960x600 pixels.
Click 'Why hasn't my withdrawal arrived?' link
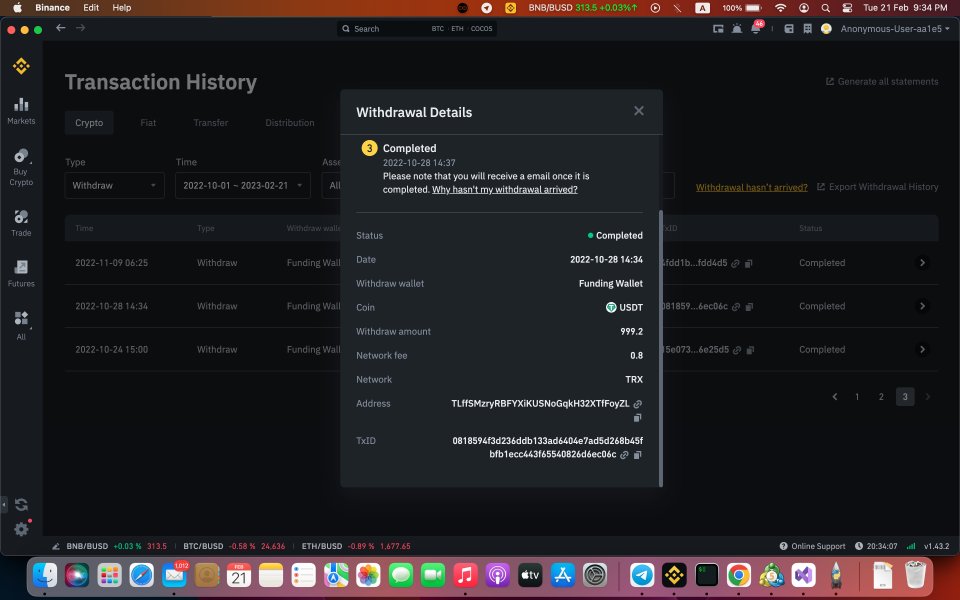(504, 190)
